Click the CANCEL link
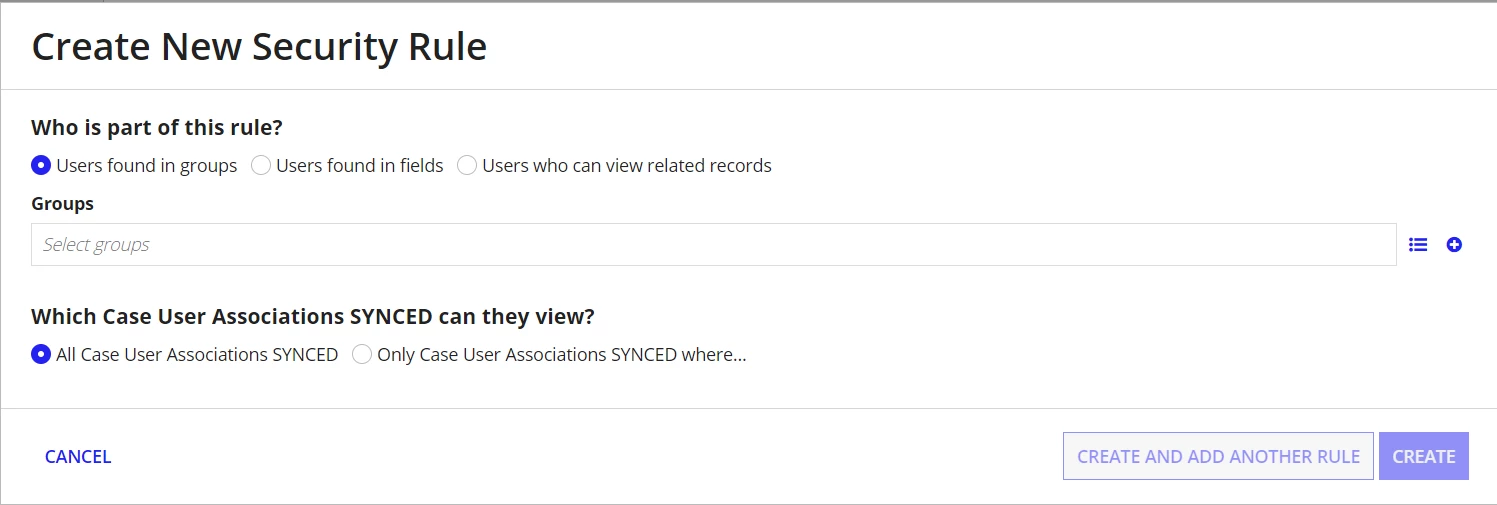 [x=78, y=456]
